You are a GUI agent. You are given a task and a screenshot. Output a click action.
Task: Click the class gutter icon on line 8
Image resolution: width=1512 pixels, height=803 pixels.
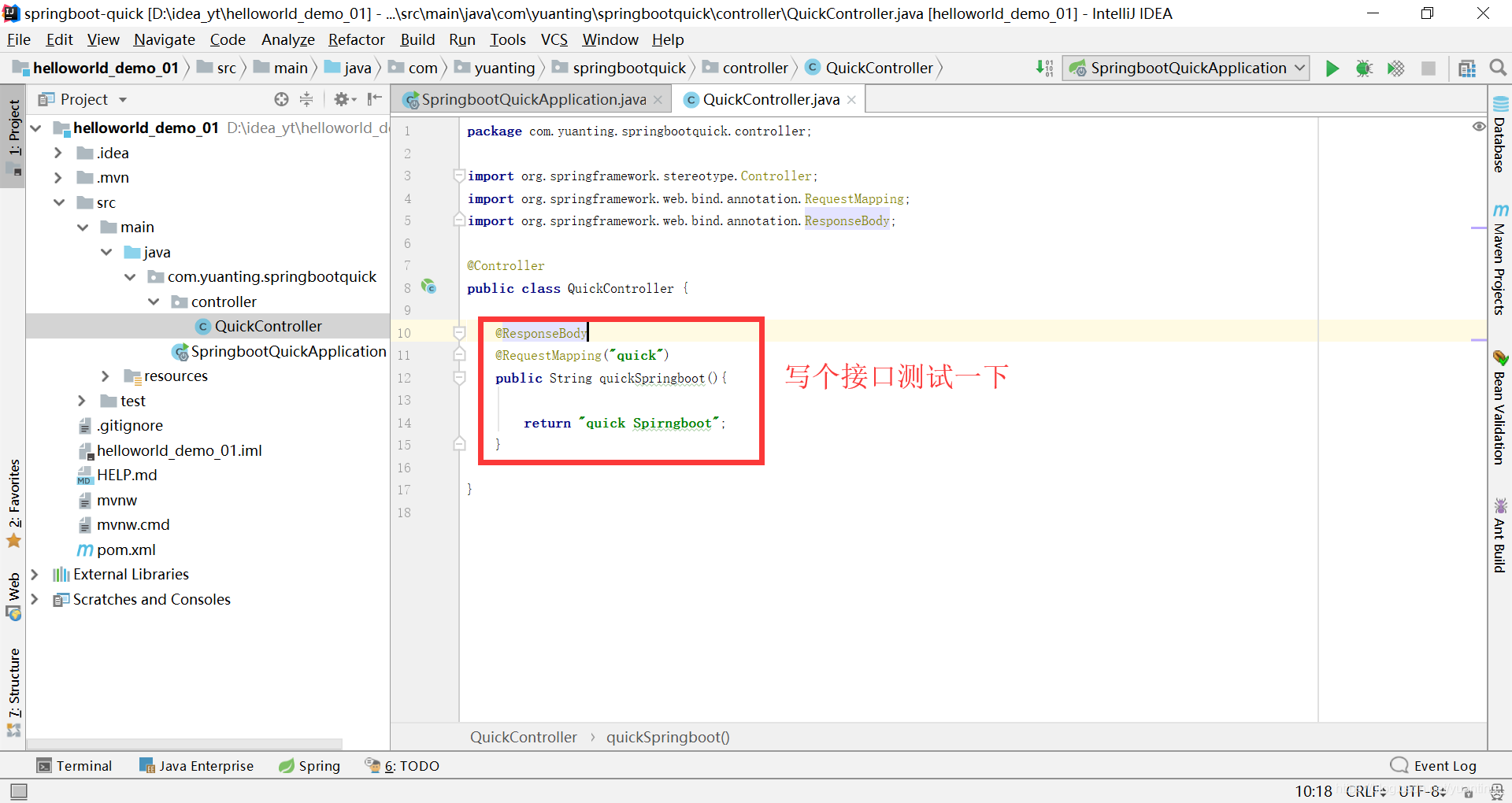(x=428, y=287)
